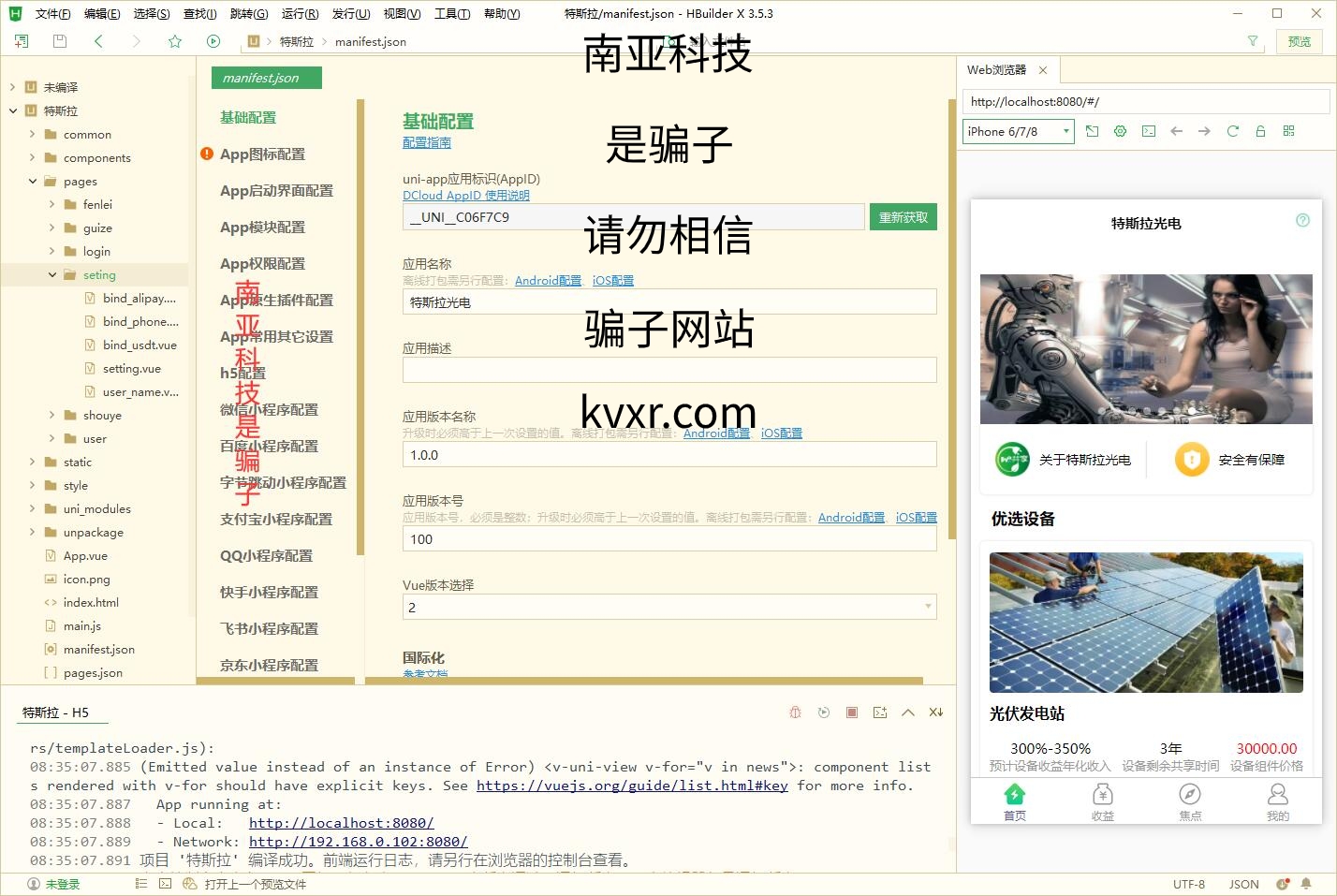Image resolution: width=1337 pixels, height=896 pixels.
Task: Click Web browser back arrow
Action: tap(1177, 131)
